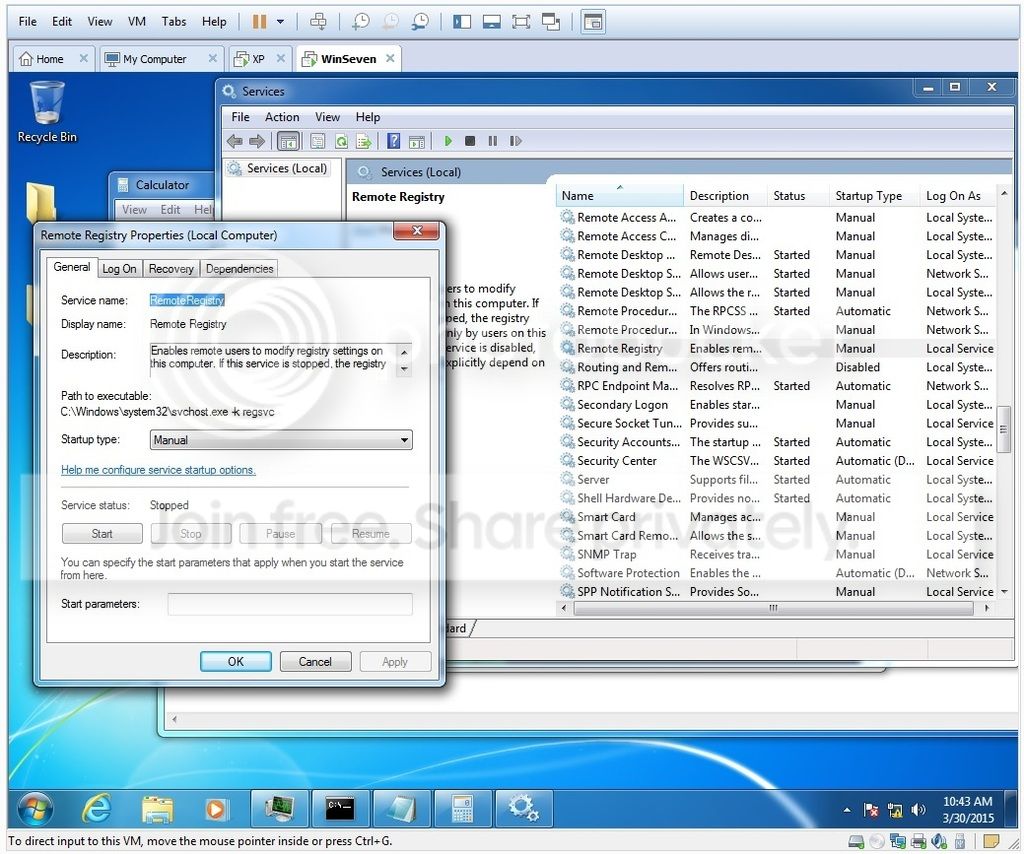Select Services (Local) in the console tree
This screenshot has width=1024, height=854.
click(x=278, y=168)
